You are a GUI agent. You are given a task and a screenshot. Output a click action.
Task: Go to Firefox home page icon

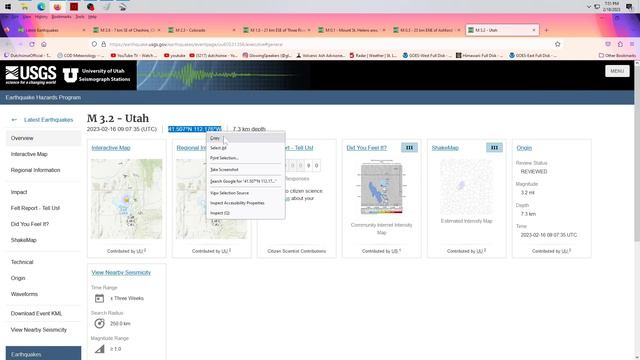pos(44,44)
